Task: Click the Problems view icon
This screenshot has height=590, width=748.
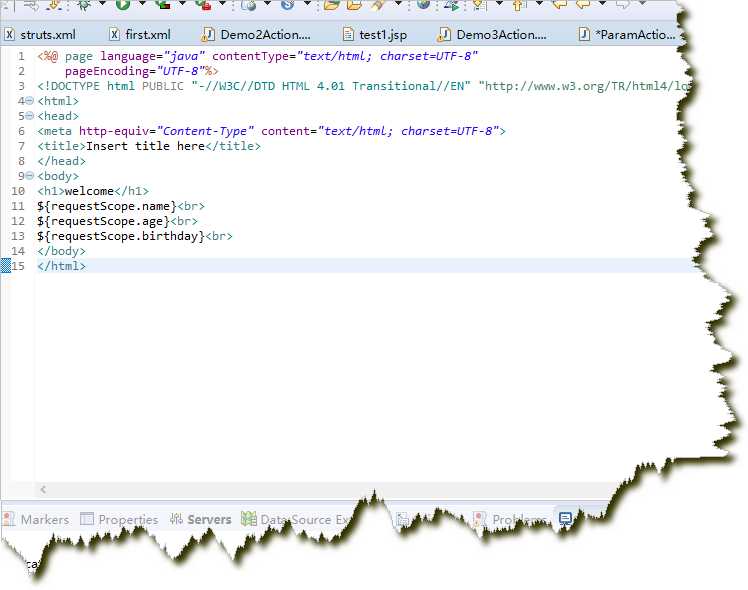Action: (x=479, y=518)
